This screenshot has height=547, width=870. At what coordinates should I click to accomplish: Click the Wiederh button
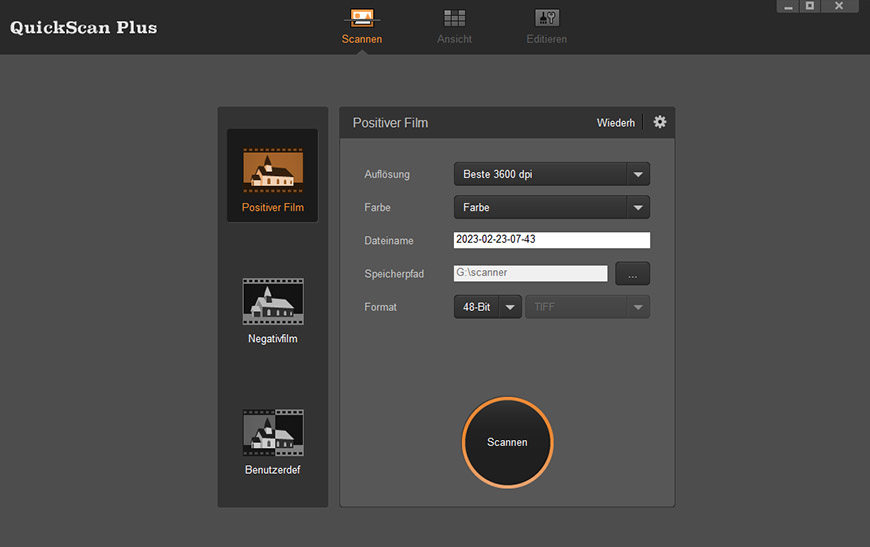point(615,123)
